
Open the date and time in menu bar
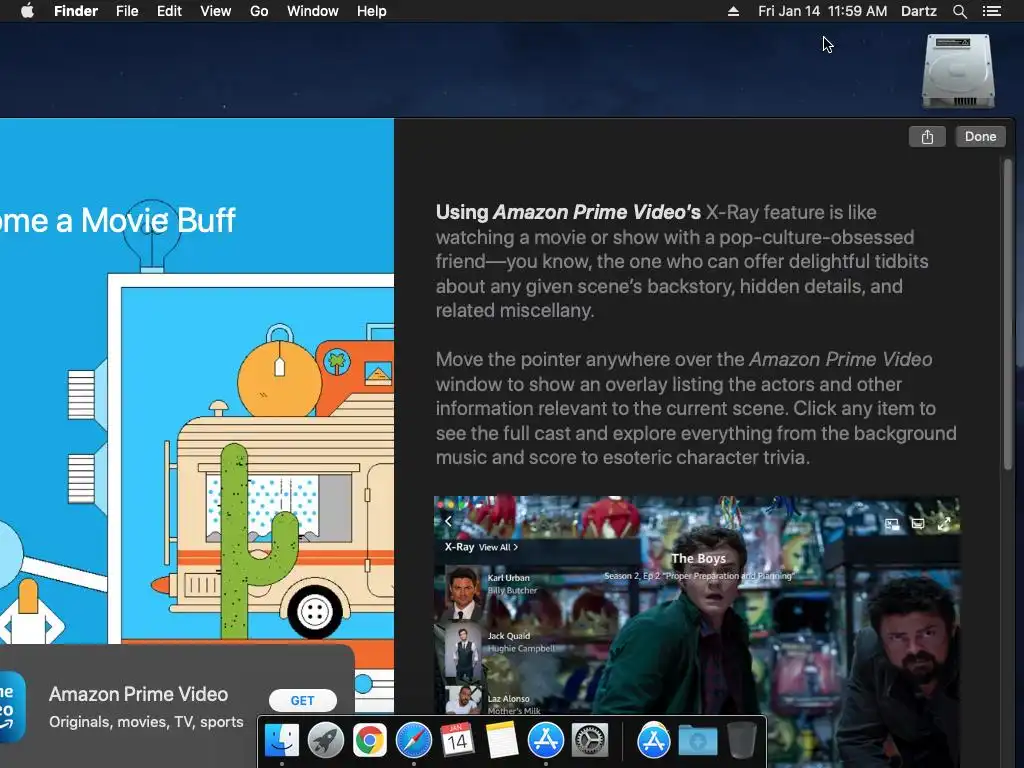(822, 11)
